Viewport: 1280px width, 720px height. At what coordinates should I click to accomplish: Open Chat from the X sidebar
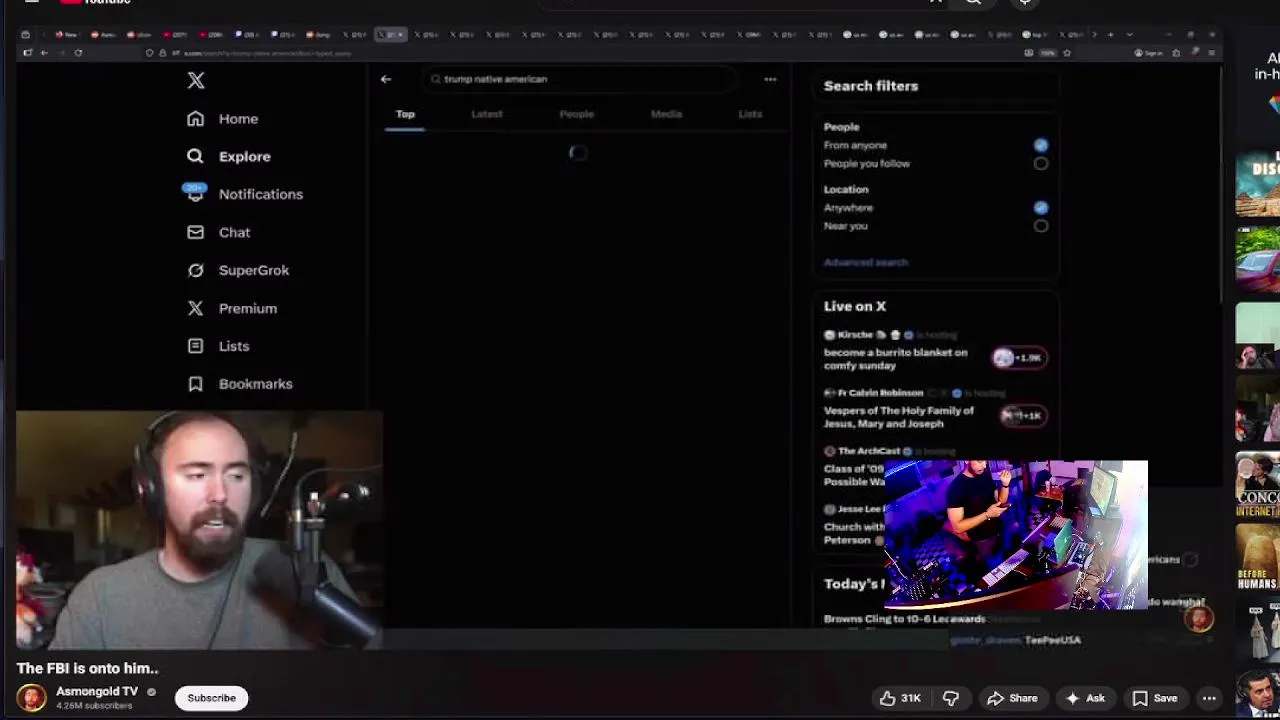coord(219,232)
